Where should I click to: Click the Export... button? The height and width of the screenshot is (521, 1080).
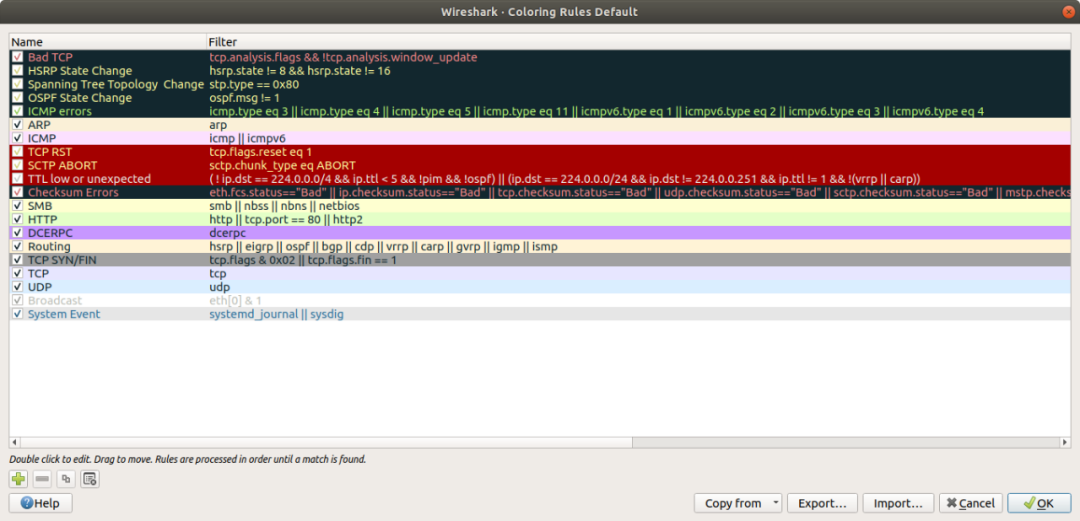click(x=822, y=503)
